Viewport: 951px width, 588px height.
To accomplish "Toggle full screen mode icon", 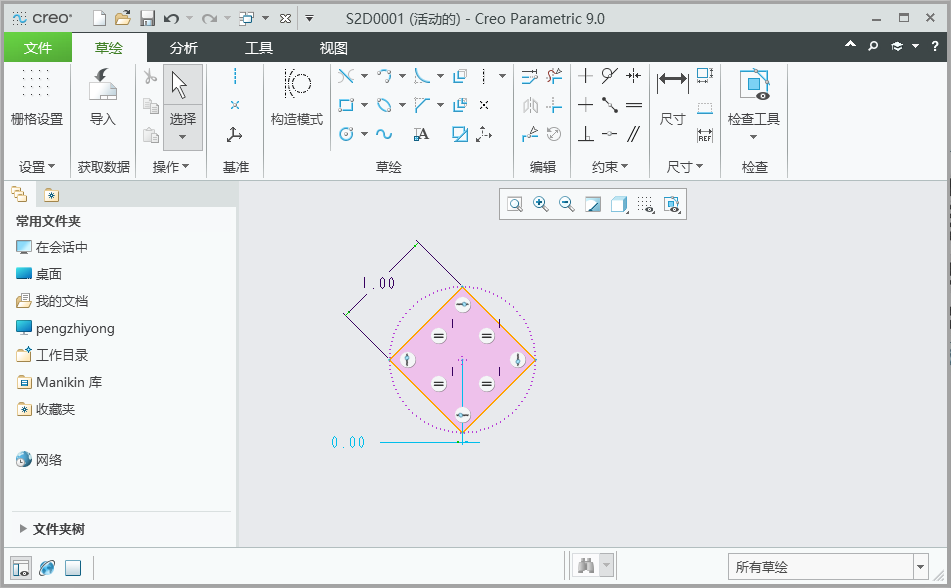I will click(73, 568).
